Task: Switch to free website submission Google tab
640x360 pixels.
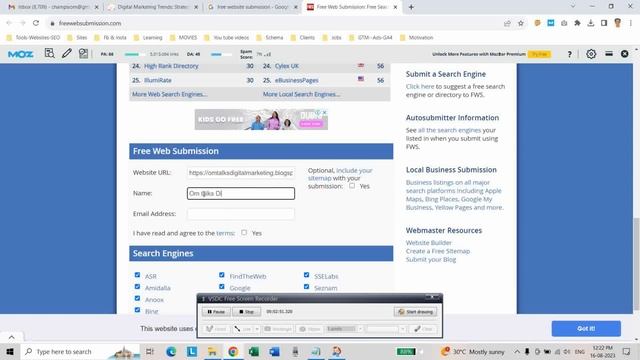Action: pyautogui.click(x=252, y=7)
